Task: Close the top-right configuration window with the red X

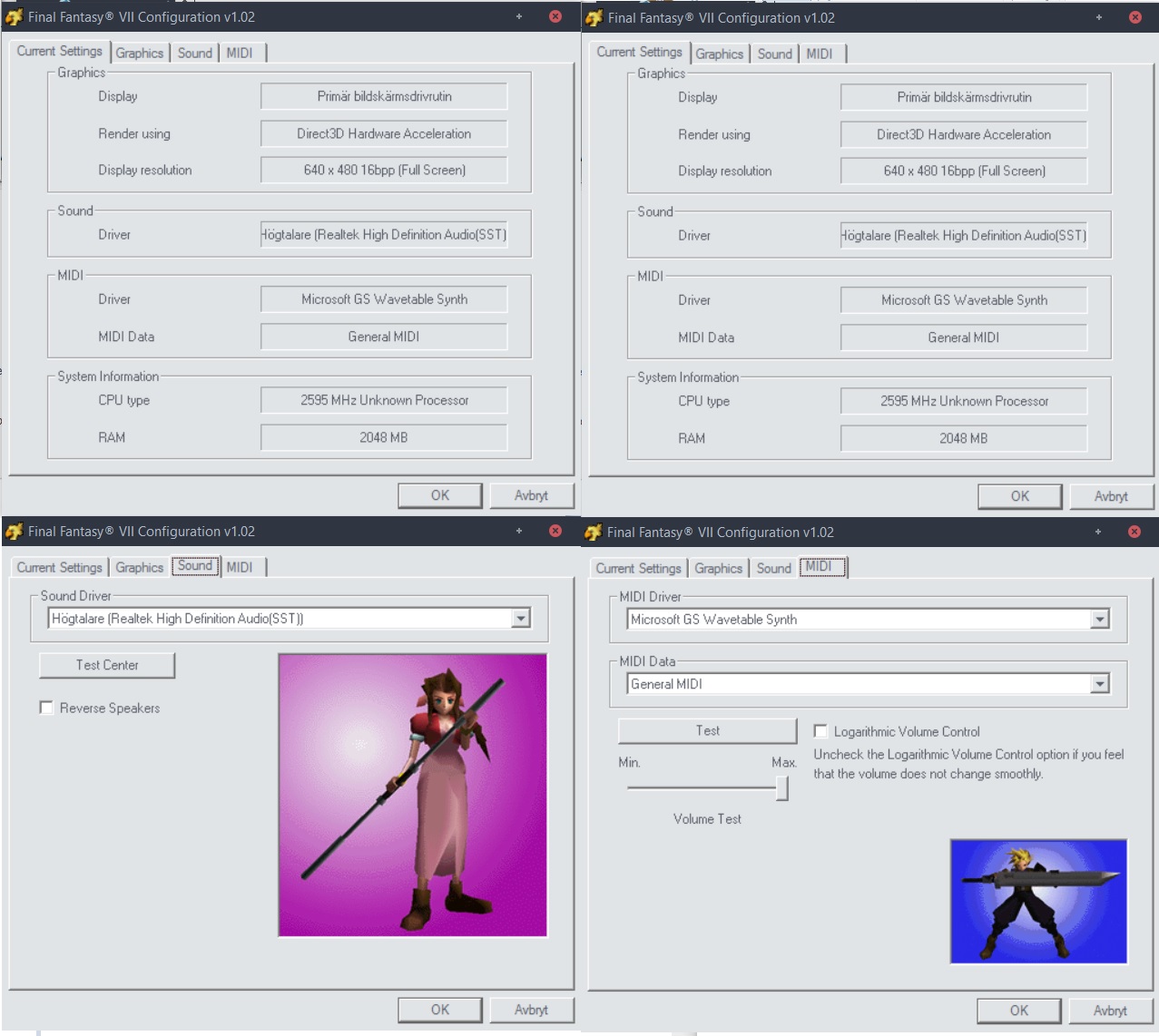Action: tap(1135, 17)
